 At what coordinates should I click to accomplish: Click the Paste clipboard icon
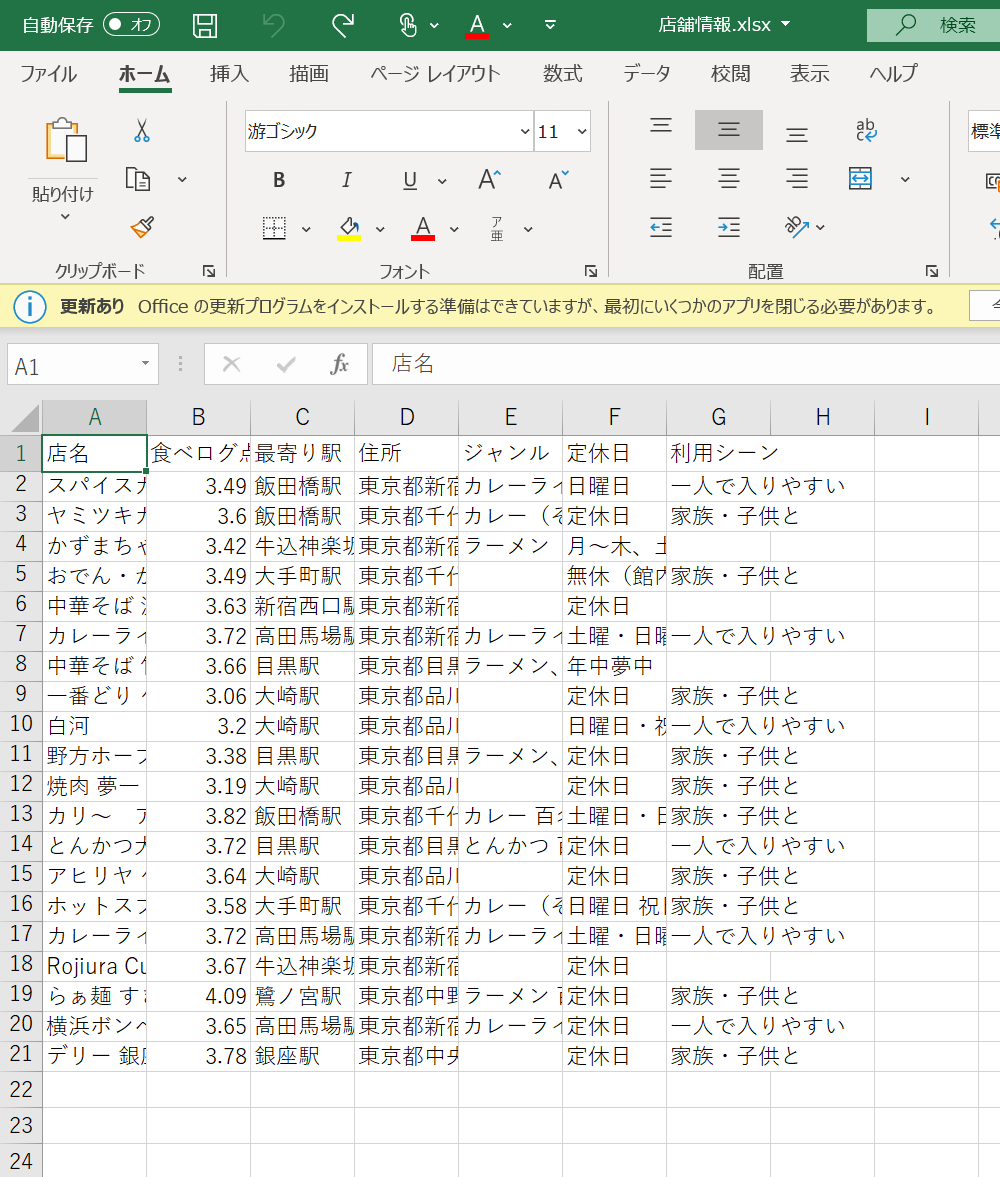tap(66, 140)
